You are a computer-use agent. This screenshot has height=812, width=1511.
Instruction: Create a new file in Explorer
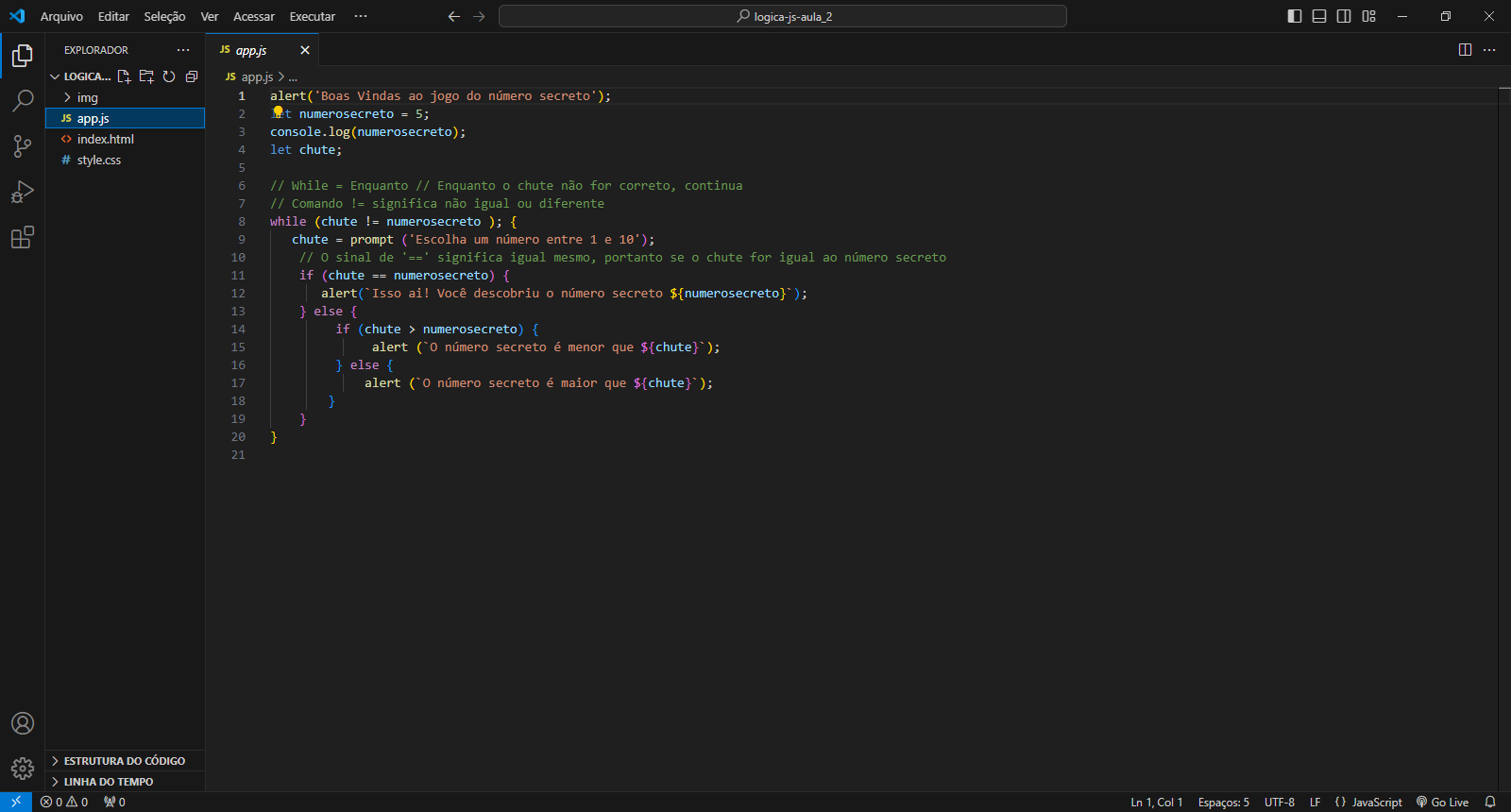pos(124,76)
